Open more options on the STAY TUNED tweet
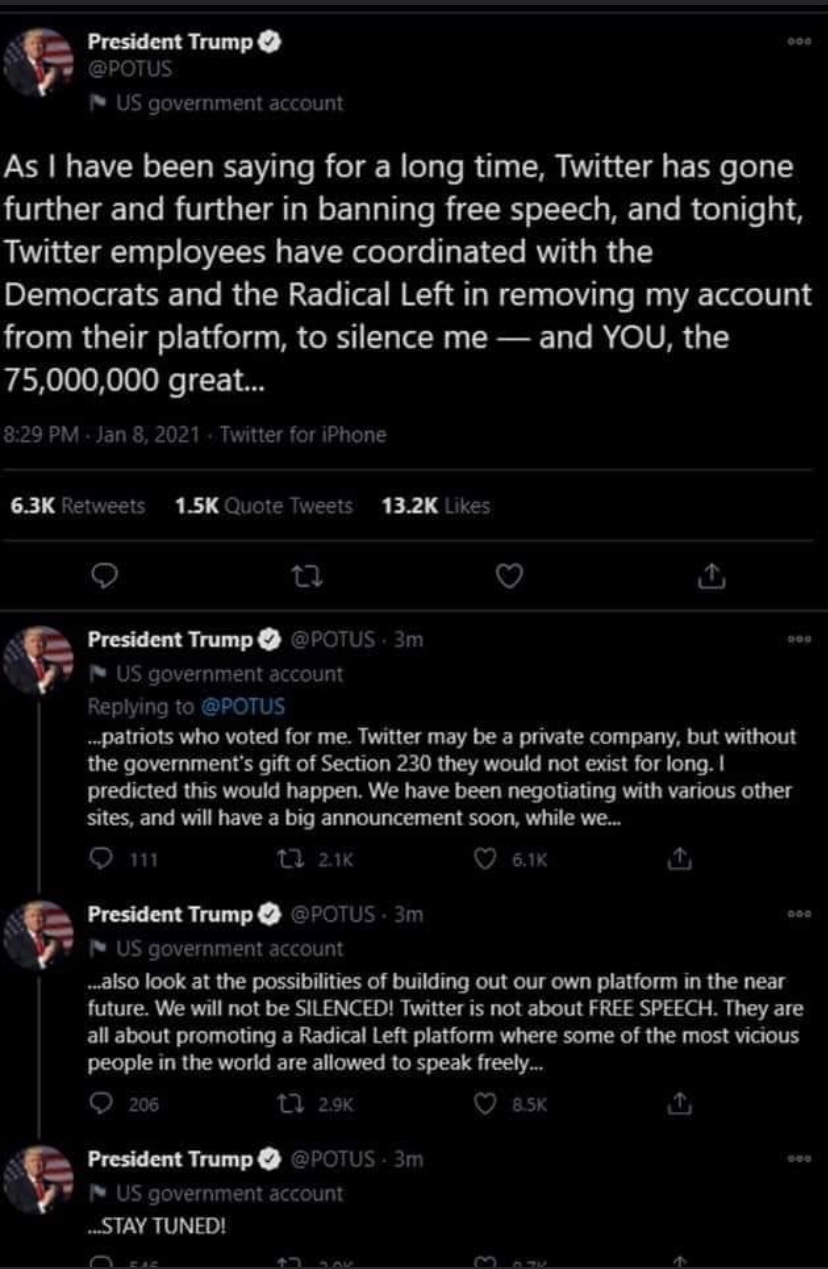Viewport: 828px width, 1269px height. (x=796, y=1159)
